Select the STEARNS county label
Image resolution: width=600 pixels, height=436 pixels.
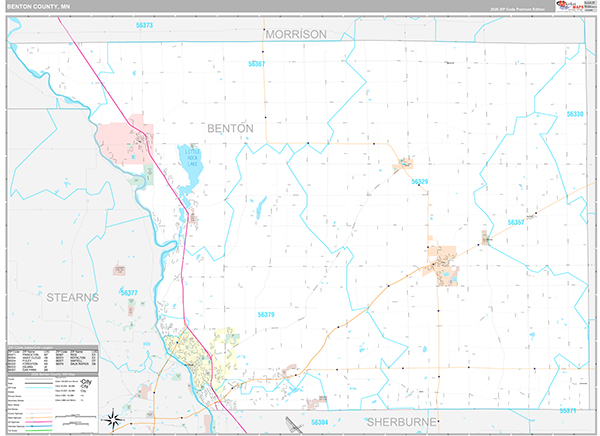pos(73,297)
